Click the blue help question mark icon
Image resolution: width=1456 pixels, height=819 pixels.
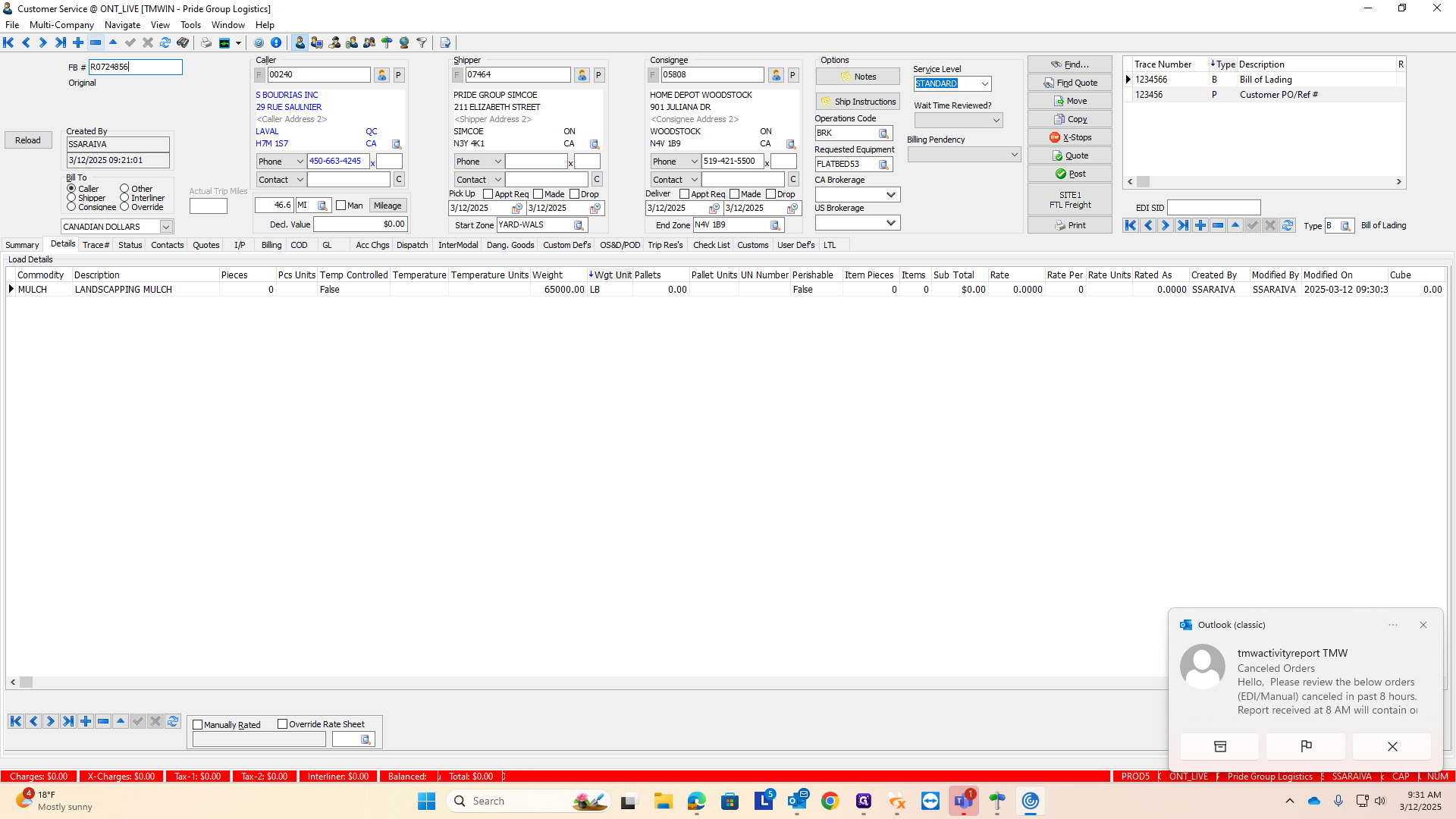[x=259, y=42]
